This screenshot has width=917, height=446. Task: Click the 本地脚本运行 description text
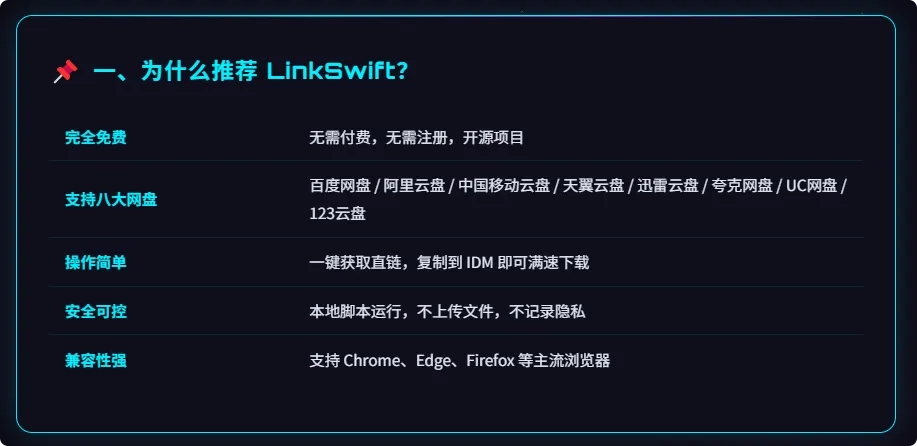[x=356, y=311]
